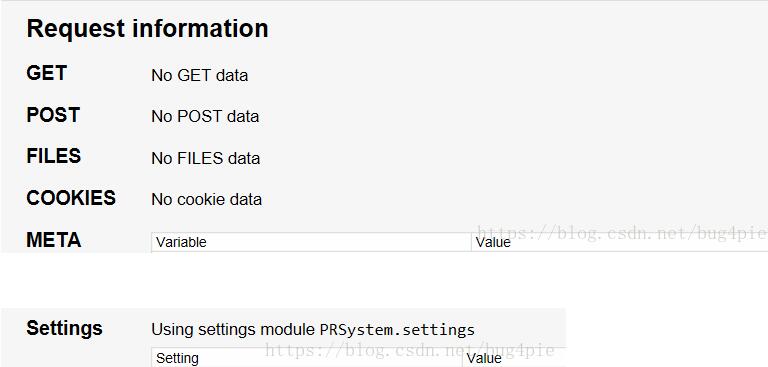
Task: Select the COOKIES section label
Action: [x=71, y=198]
